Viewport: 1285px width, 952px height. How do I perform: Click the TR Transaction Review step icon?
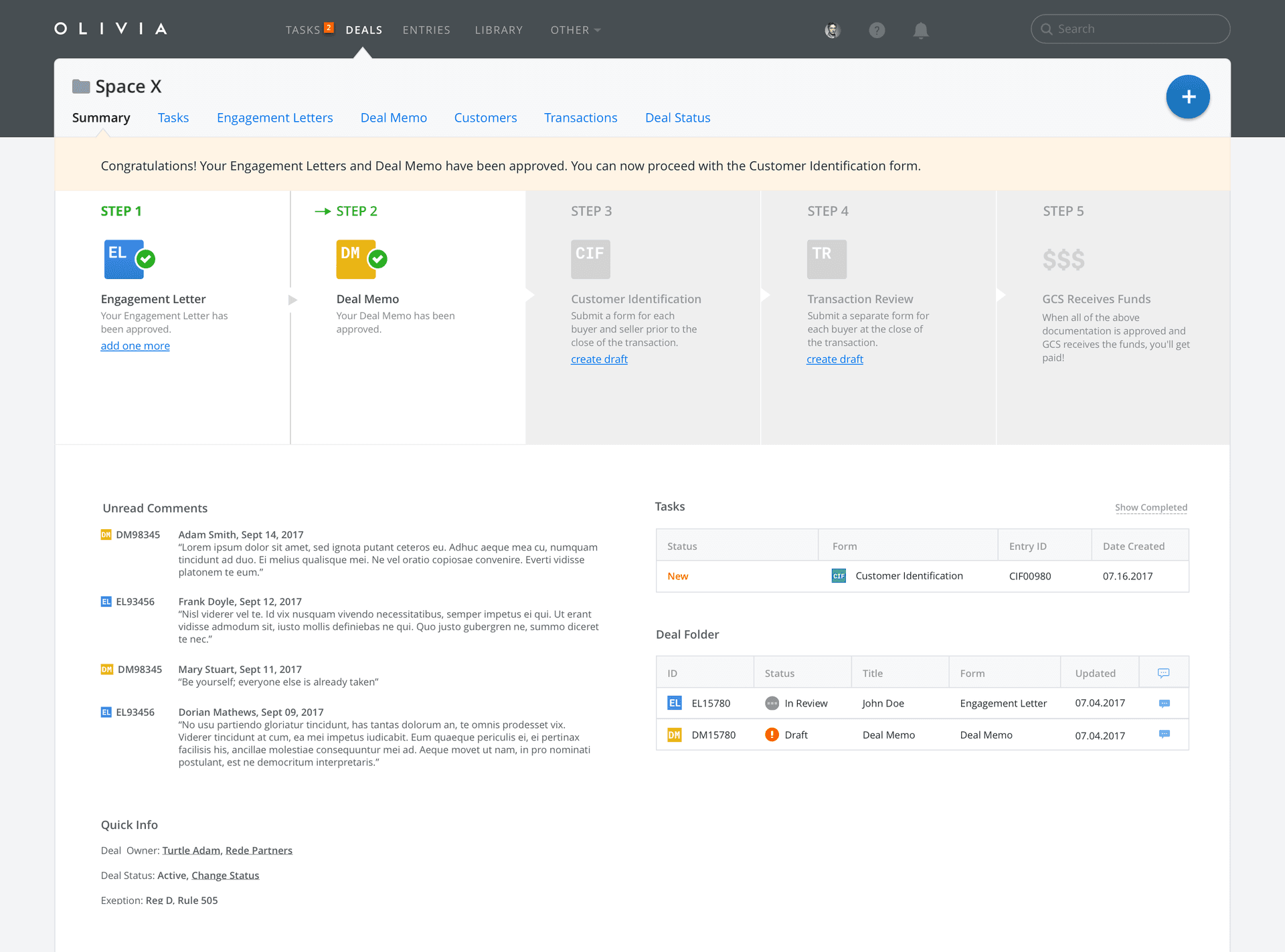(827, 259)
